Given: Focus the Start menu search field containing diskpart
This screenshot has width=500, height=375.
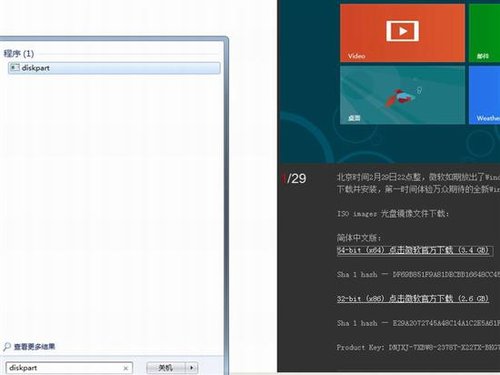Looking at the screenshot, I should coord(69,368).
